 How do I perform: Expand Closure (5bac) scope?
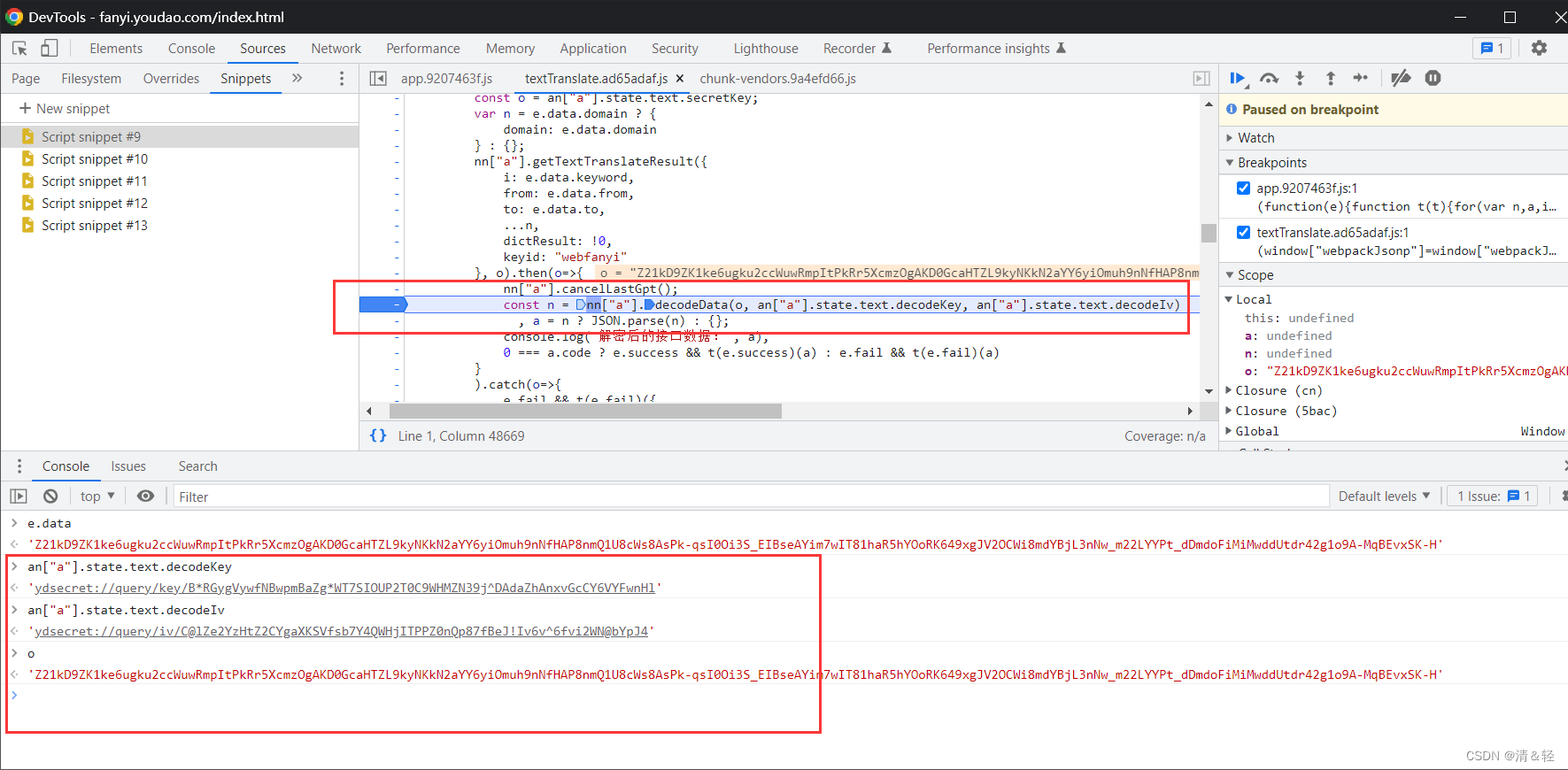click(1229, 411)
